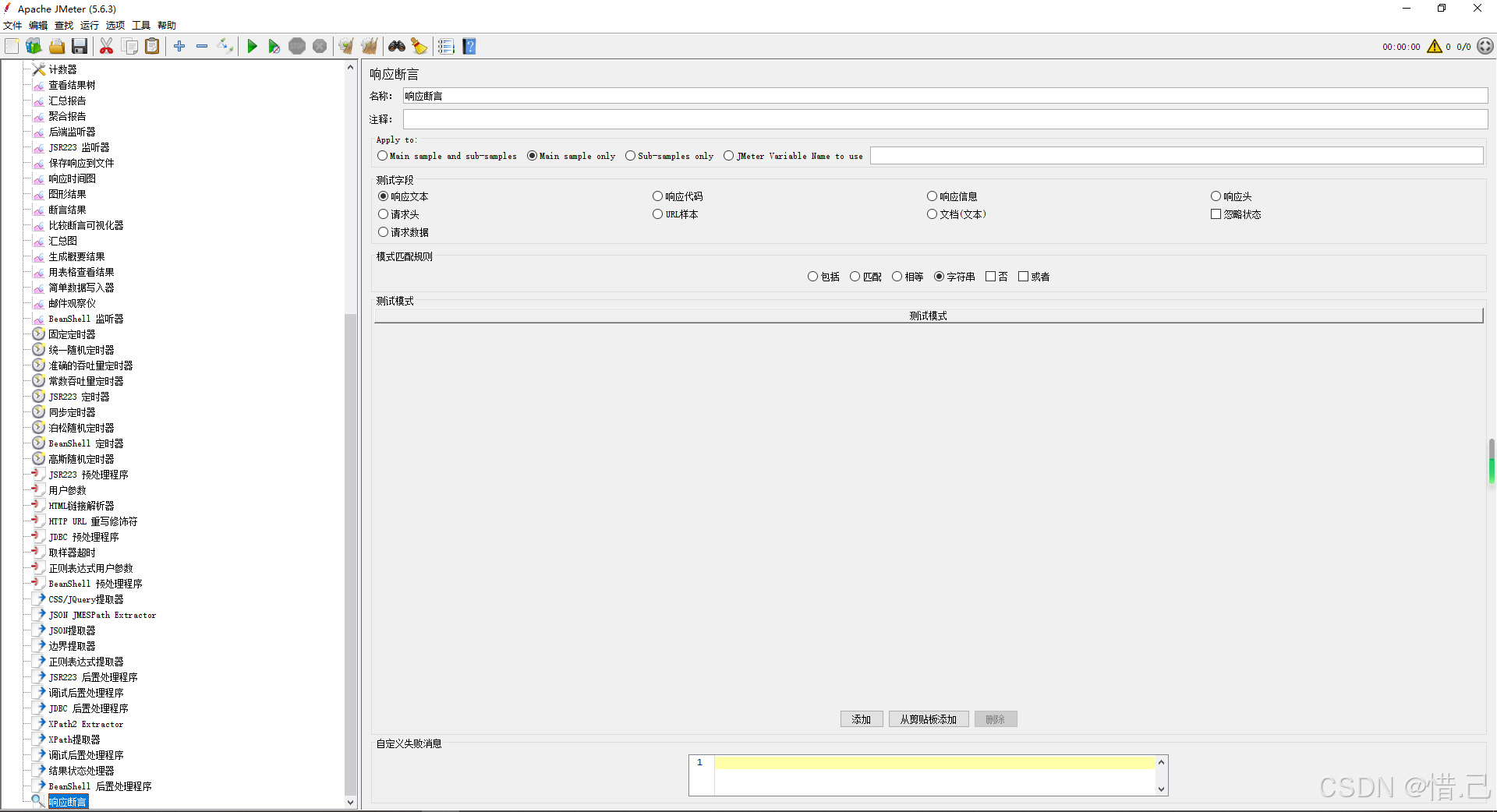Open Search with binoculars icon
Image resolution: width=1497 pixels, height=812 pixels.
click(397, 47)
